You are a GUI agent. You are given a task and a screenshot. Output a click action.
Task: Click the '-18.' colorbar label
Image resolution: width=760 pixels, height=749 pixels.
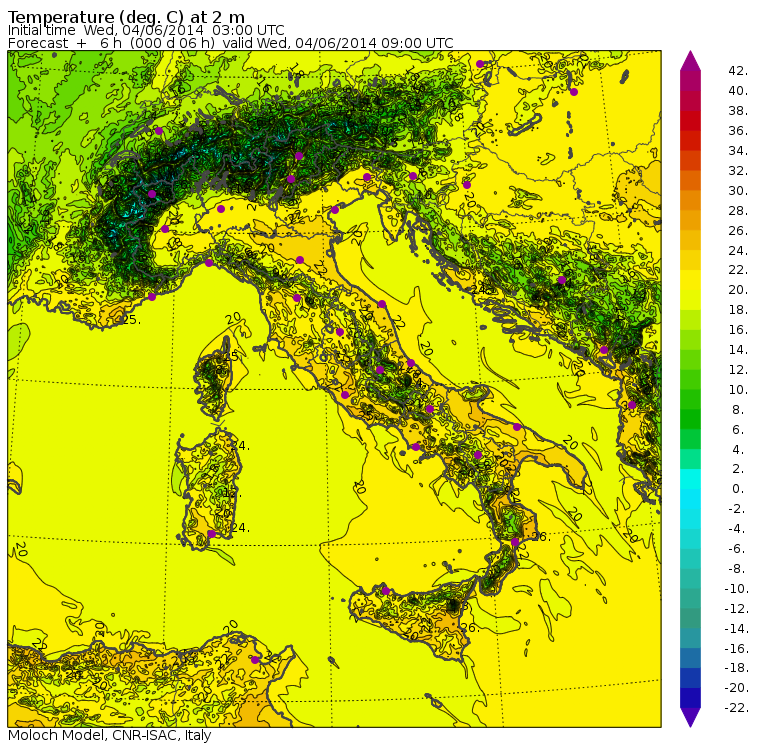point(737,668)
